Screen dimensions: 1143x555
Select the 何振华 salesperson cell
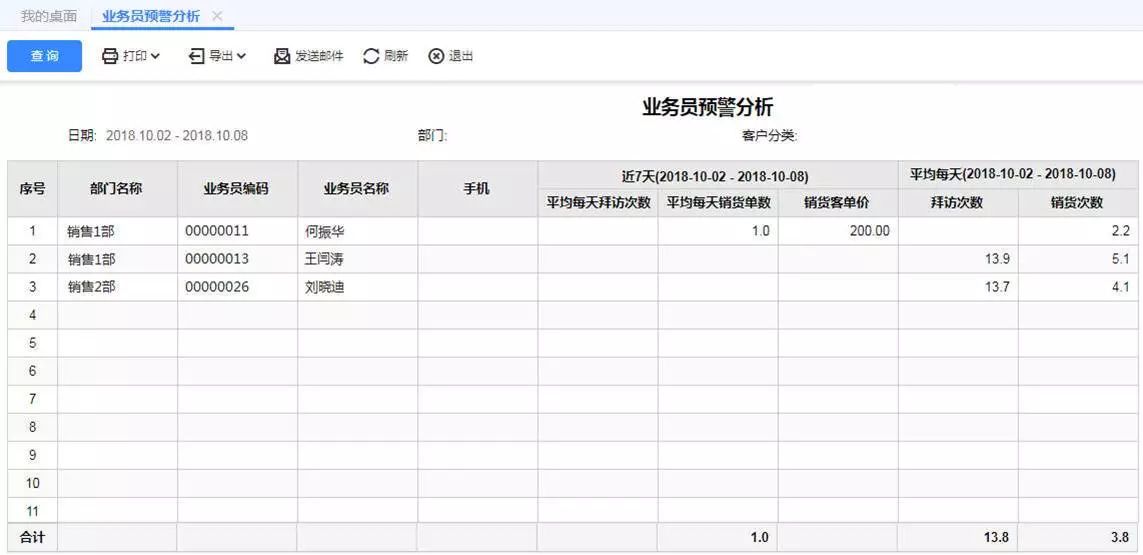click(326, 231)
